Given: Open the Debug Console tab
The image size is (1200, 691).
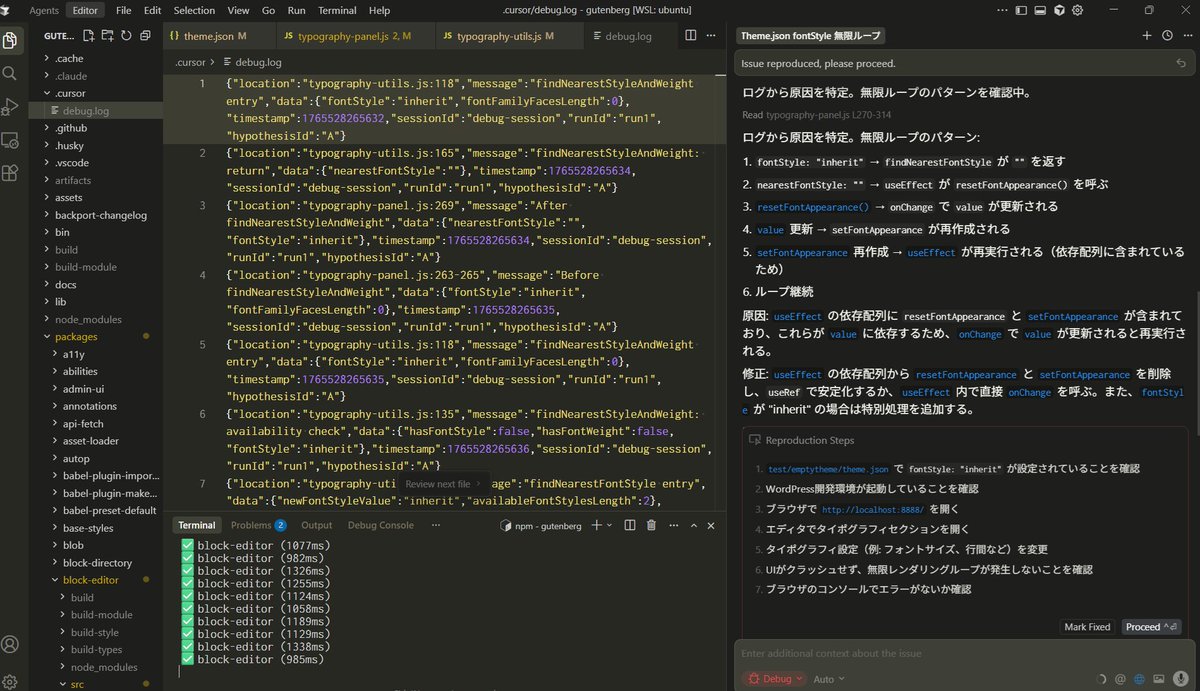Looking at the screenshot, I should click(380, 525).
